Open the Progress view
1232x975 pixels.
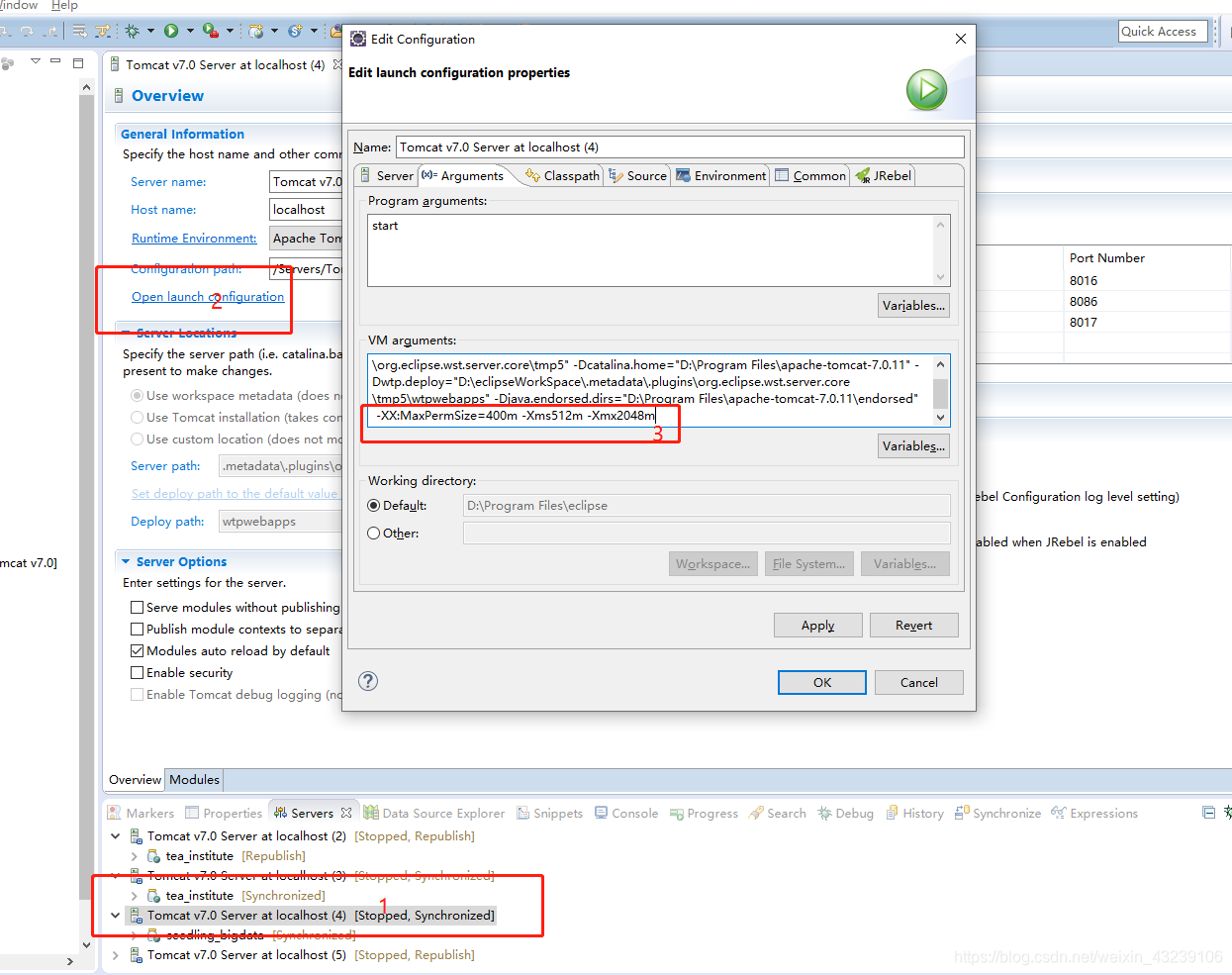[704, 814]
